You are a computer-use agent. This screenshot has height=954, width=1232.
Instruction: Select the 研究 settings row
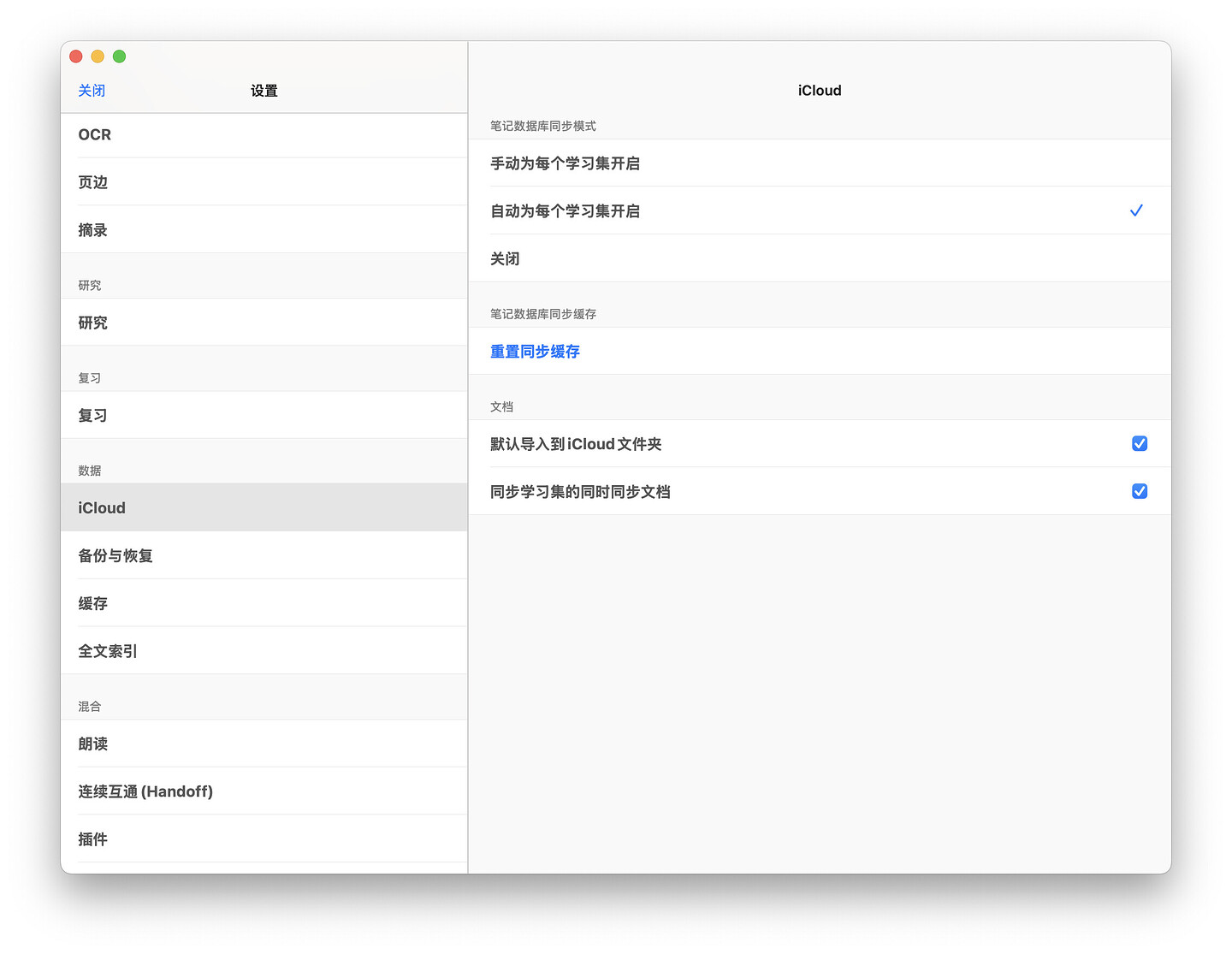pyautogui.click(x=264, y=323)
